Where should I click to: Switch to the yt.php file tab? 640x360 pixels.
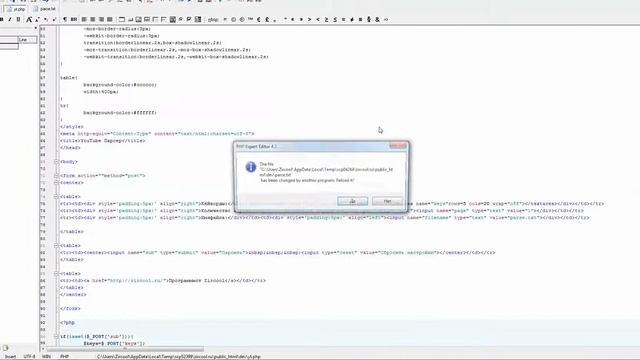pyautogui.click(x=16, y=9)
